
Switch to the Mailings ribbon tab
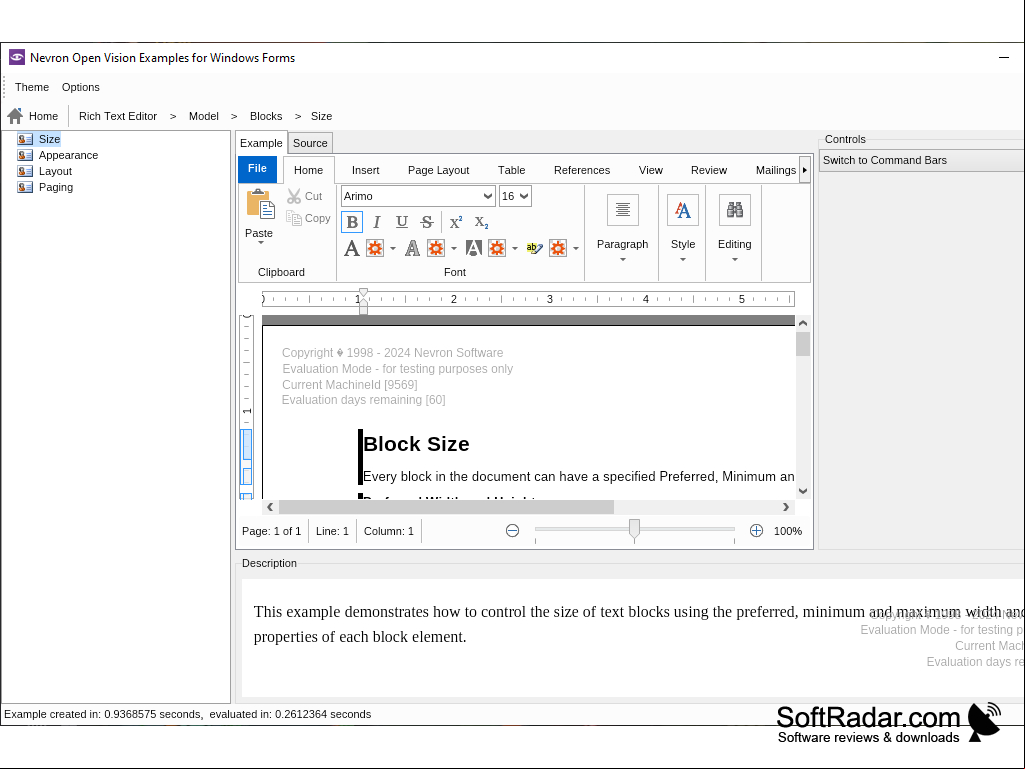[775, 170]
